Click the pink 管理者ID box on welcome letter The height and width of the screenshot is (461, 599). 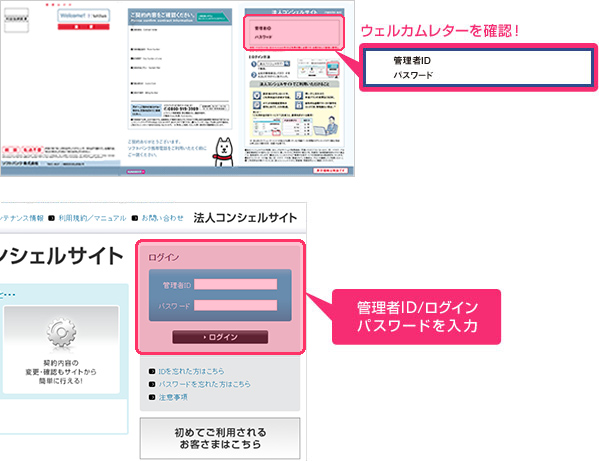coord(293,32)
